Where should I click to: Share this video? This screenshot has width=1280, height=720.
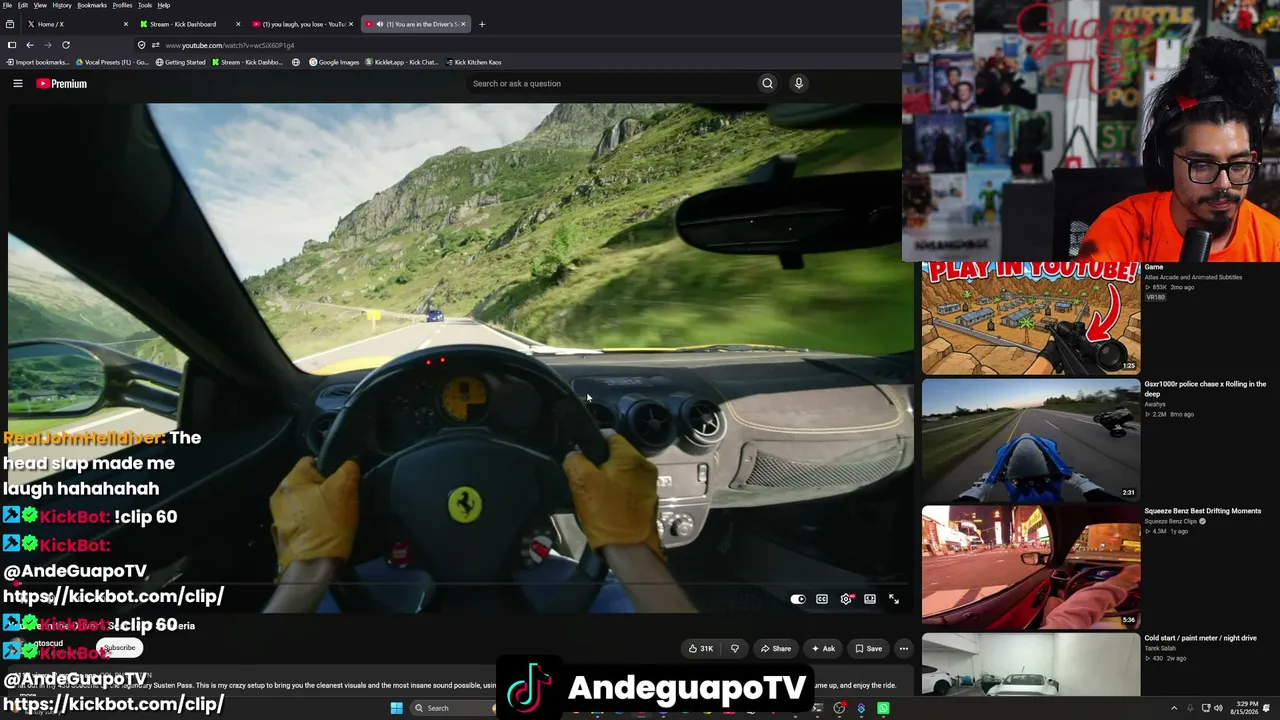[x=776, y=649]
